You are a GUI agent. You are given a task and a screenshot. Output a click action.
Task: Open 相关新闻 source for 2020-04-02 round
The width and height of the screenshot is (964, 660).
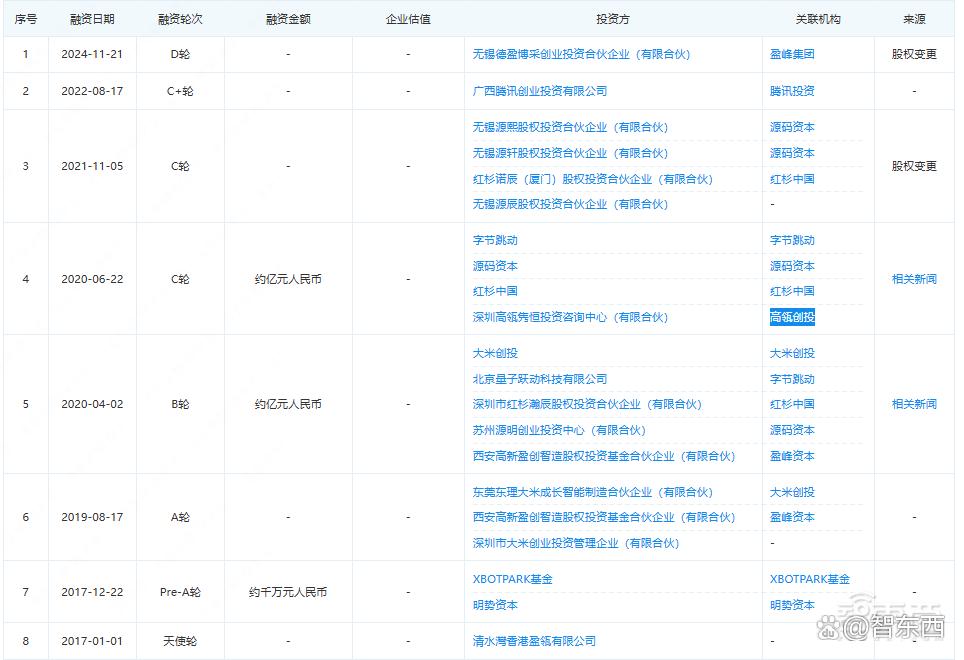pyautogui.click(x=914, y=404)
